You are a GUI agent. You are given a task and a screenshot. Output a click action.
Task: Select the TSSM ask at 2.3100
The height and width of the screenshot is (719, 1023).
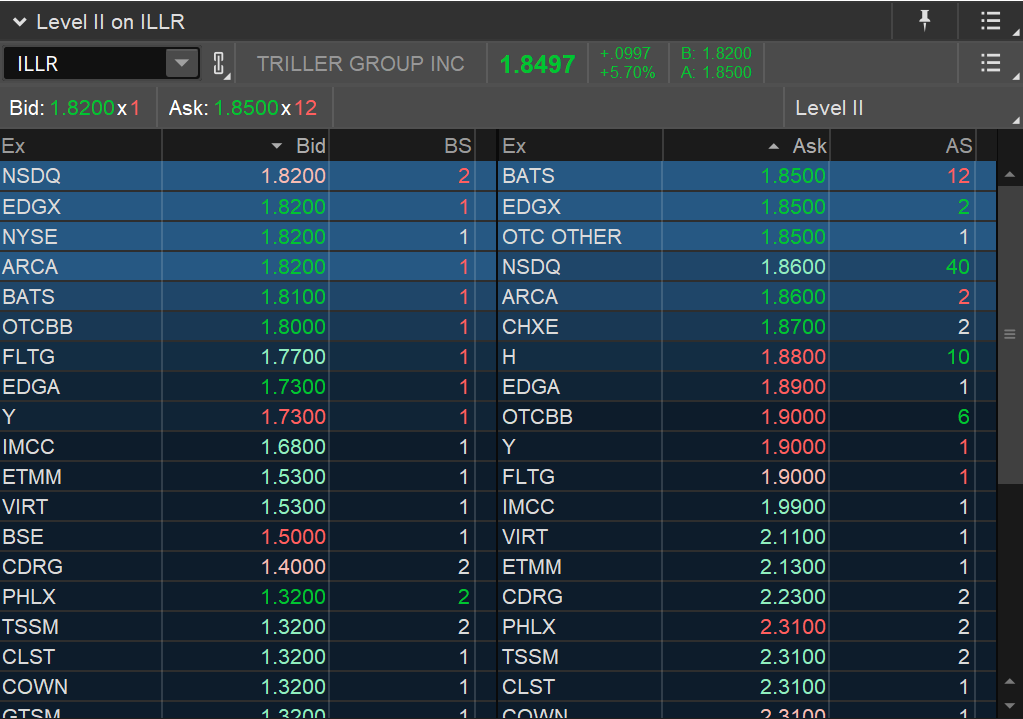coord(747,656)
